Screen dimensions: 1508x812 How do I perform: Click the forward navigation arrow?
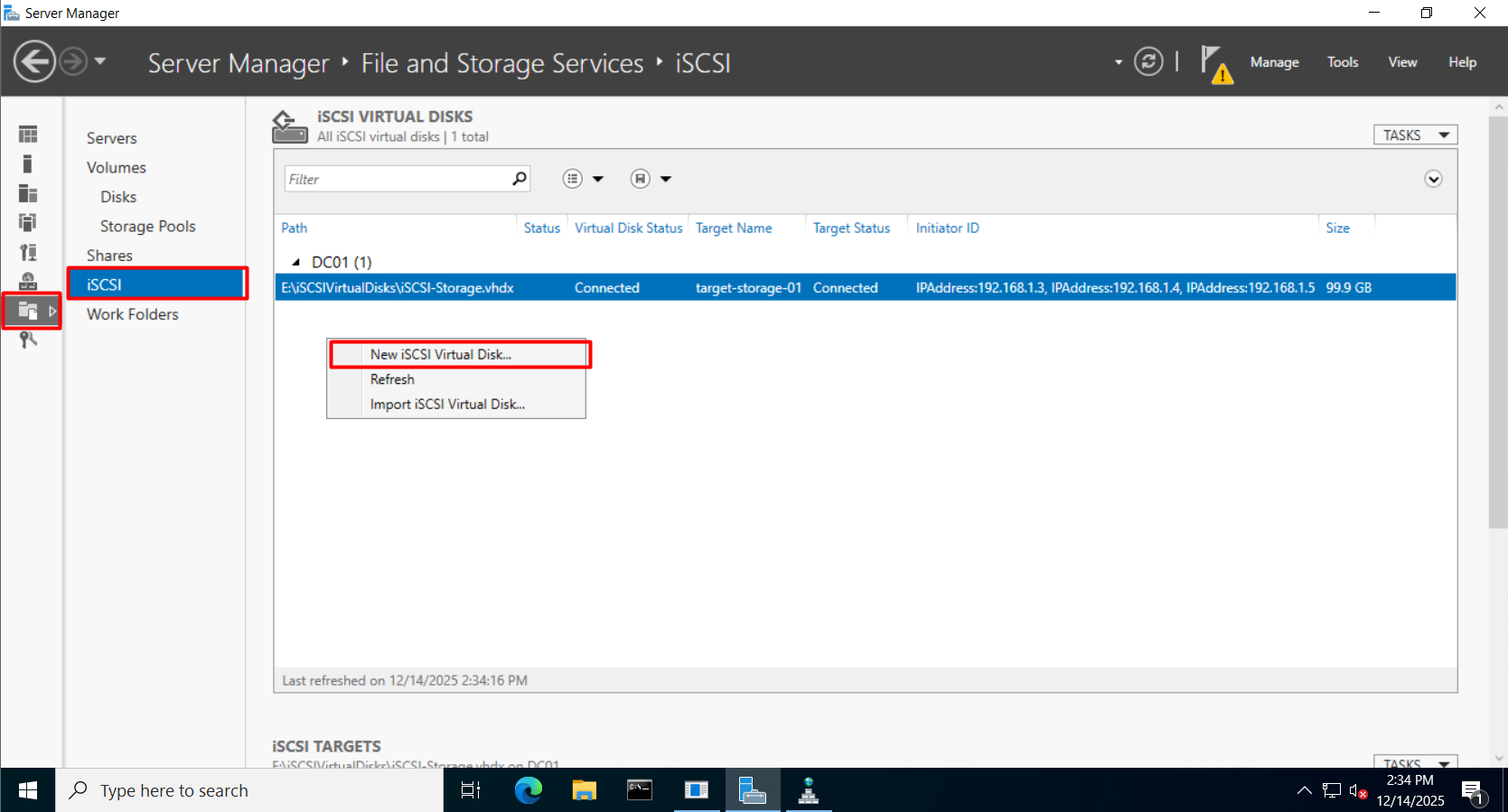tap(73, 61)
